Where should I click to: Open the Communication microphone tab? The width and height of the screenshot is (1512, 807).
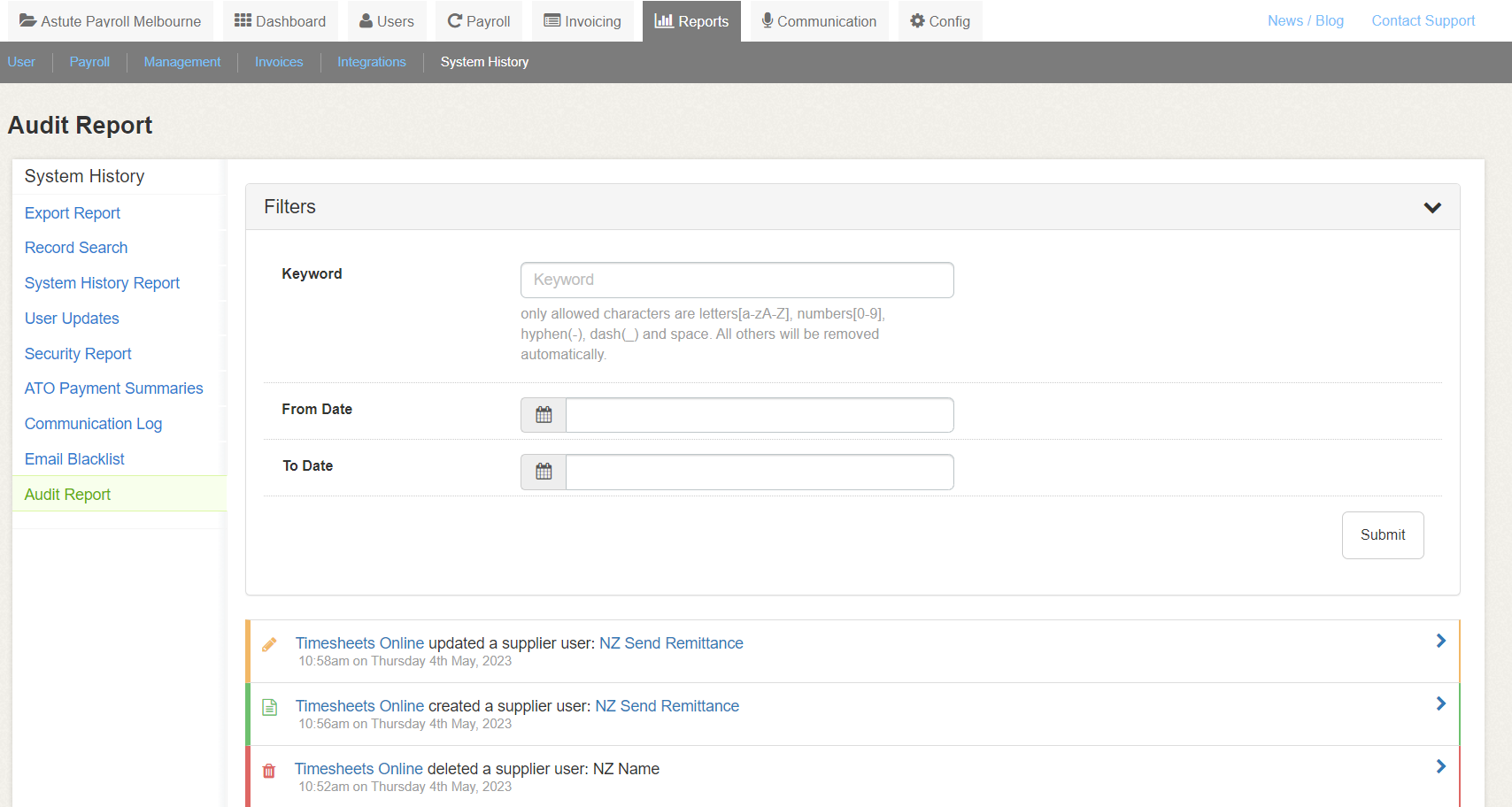819,21
